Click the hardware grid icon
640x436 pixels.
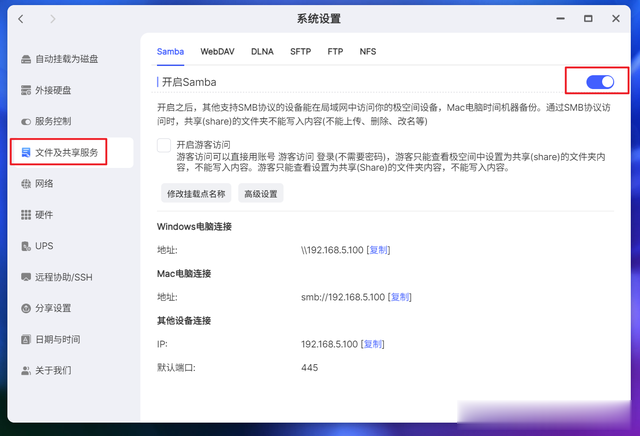(26, 215)
